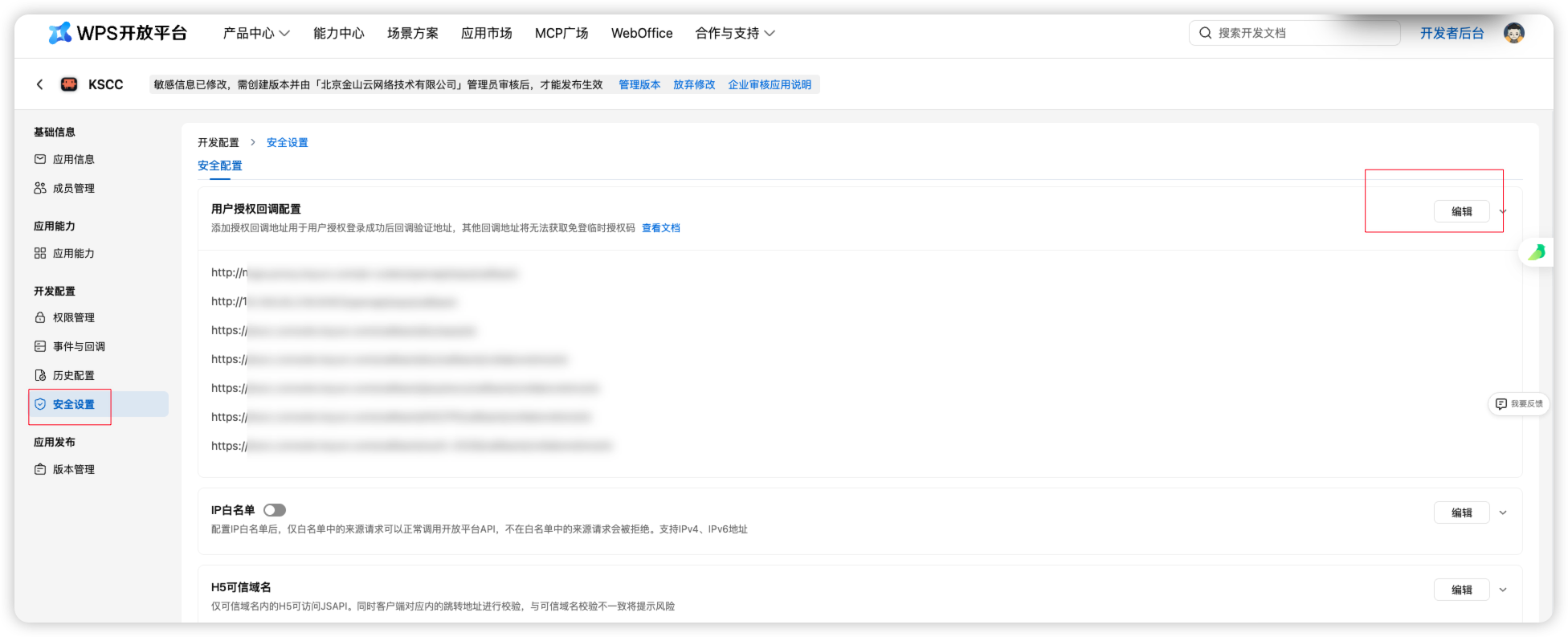Click the 成员管理 people icon in sidebar
Viewport: 1568px width, 637px height.
coord(40,188)
